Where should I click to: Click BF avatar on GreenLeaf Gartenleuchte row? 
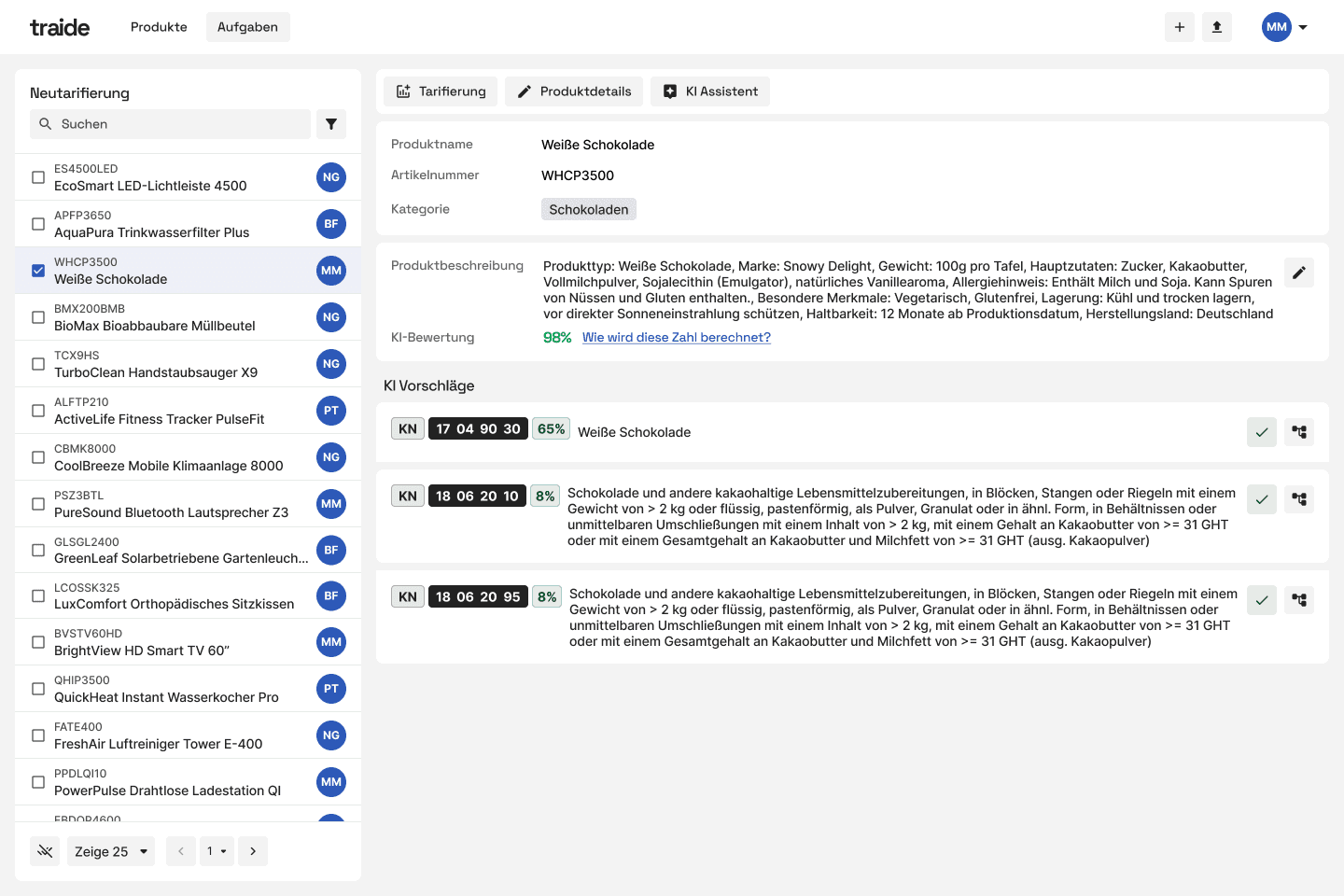click(331, 550)
